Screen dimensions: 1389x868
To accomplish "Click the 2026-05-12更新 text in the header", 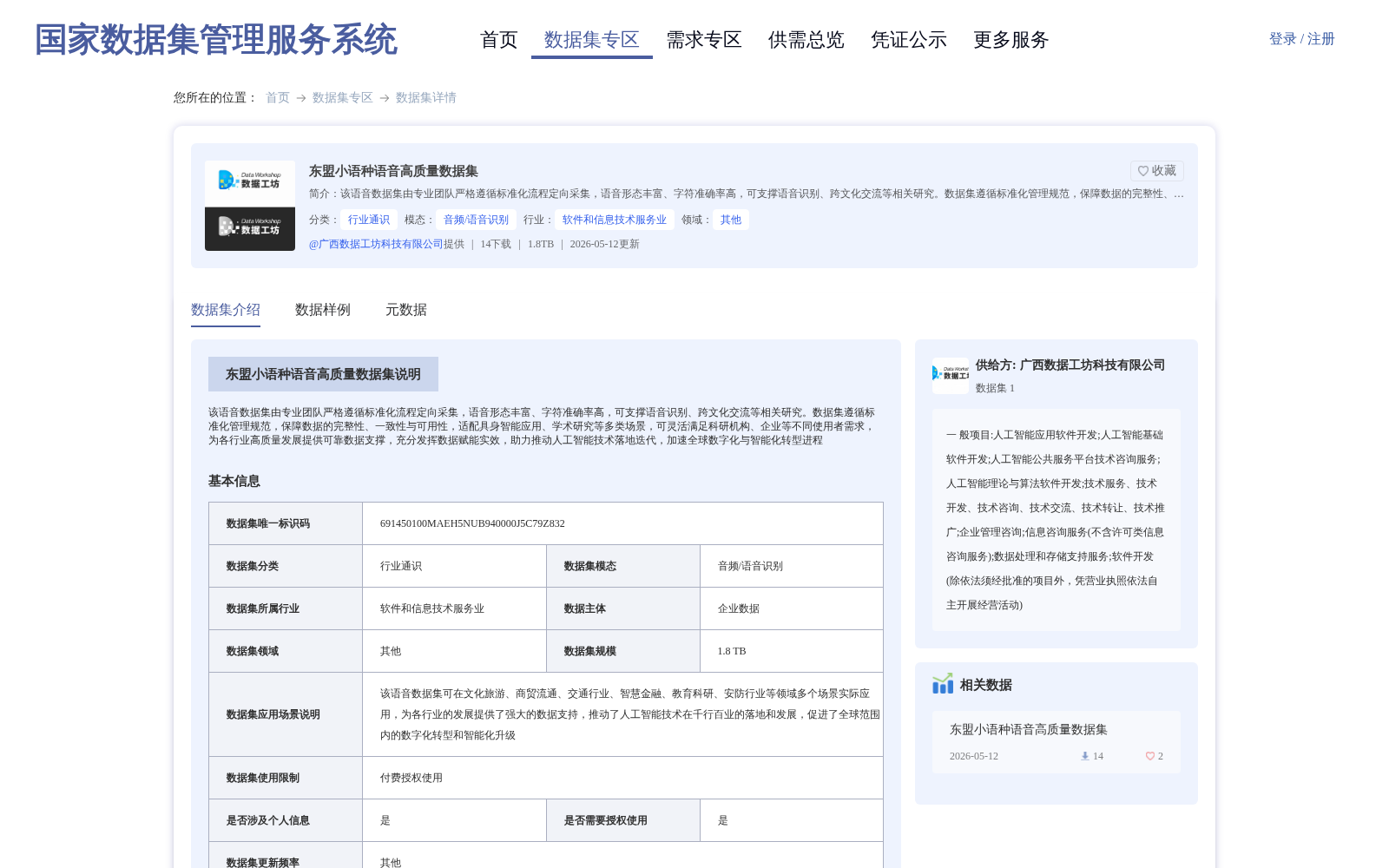I will point(605,244).
